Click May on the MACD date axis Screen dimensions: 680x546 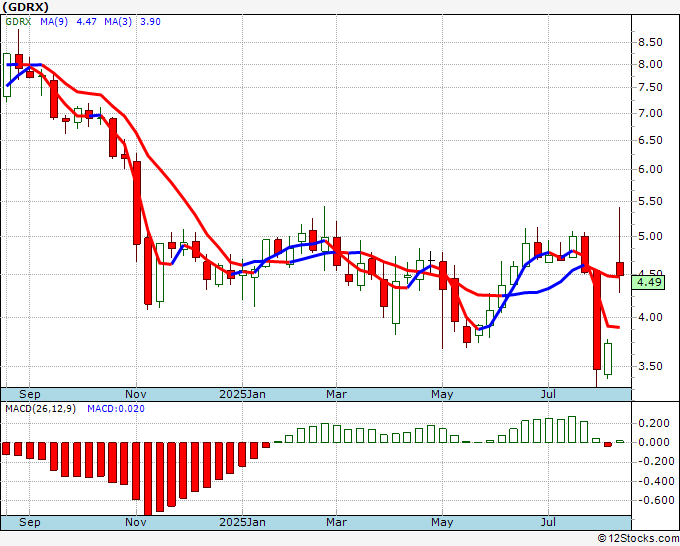(x=442, y=522)
